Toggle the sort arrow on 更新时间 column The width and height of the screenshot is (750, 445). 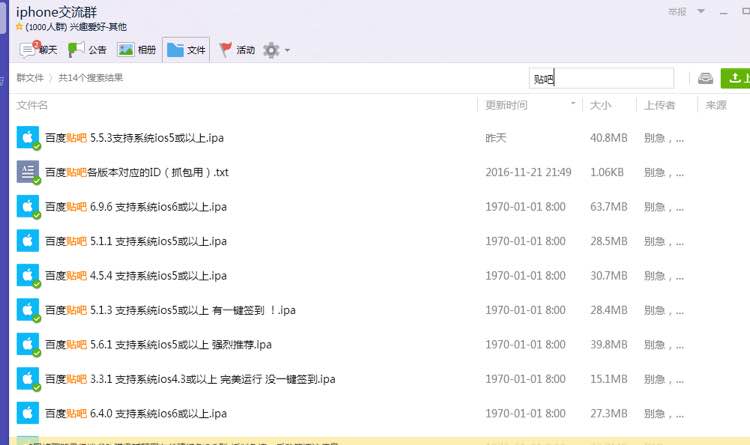pyautogui.click(x=573, y=103)
